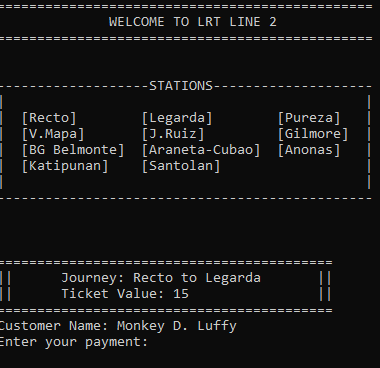The width and height of the screenshot is (380, 368).
Task: Click the [Santolan] station text
Action: (x=181, y=166)
